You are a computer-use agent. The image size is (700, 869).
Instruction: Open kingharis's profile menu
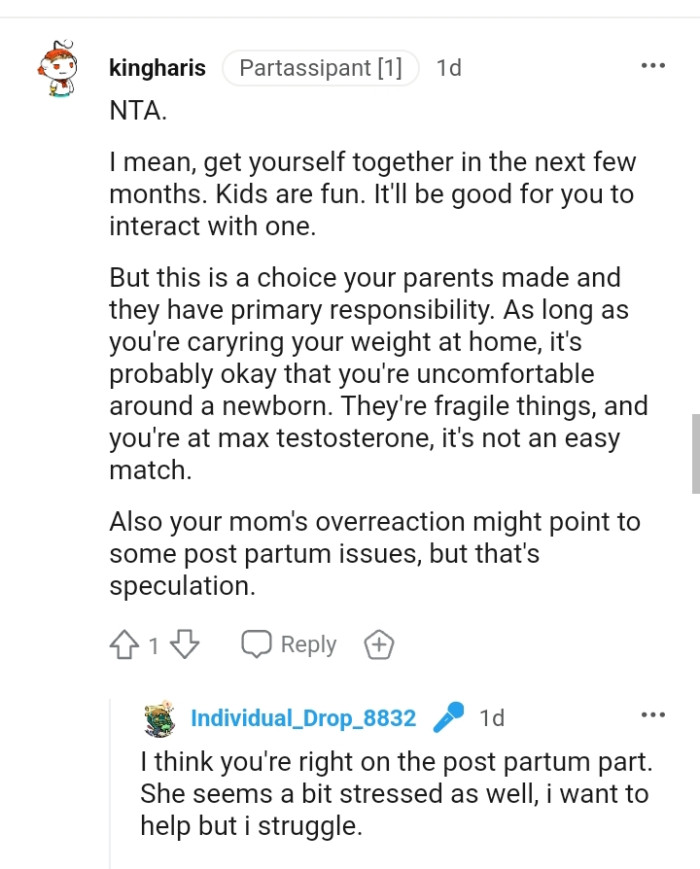(157, 68)
